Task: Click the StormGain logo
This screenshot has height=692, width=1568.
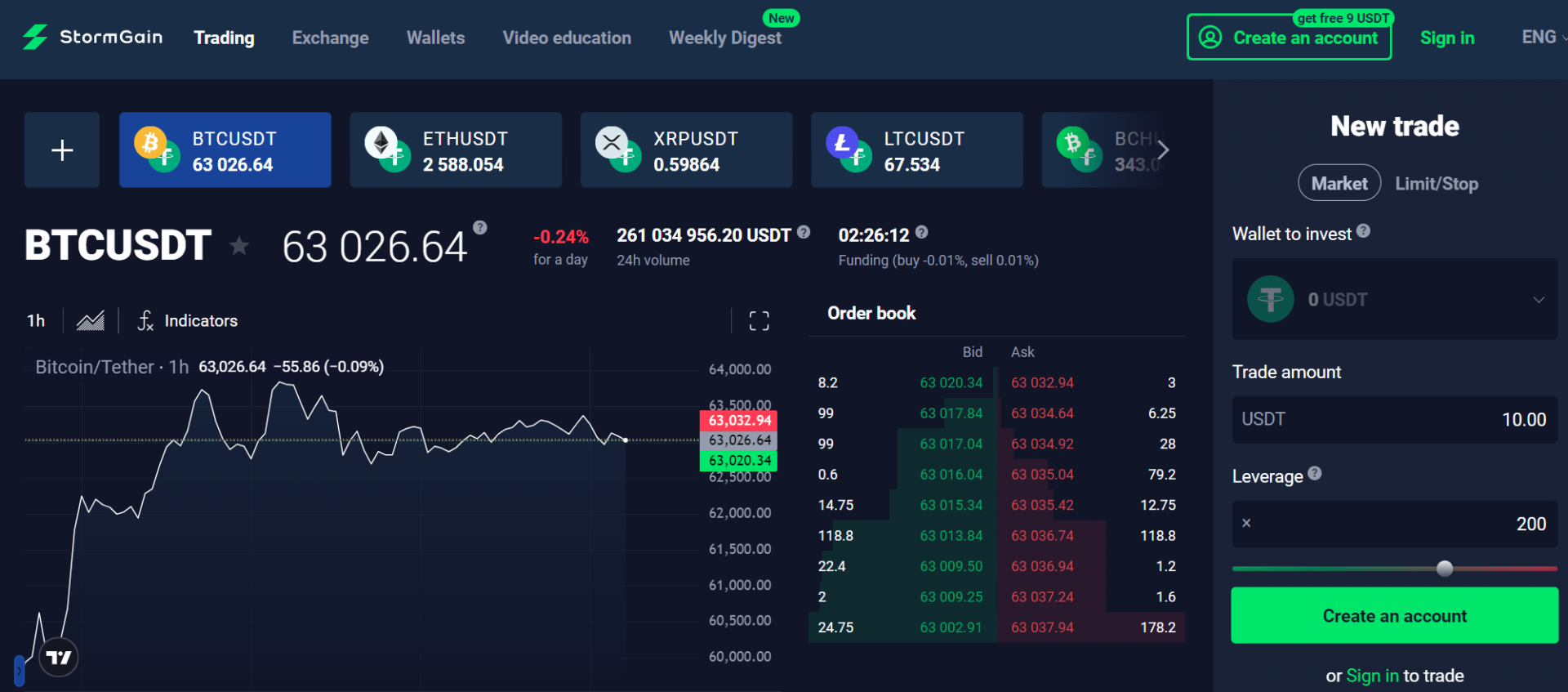Action: pos(92,37)
